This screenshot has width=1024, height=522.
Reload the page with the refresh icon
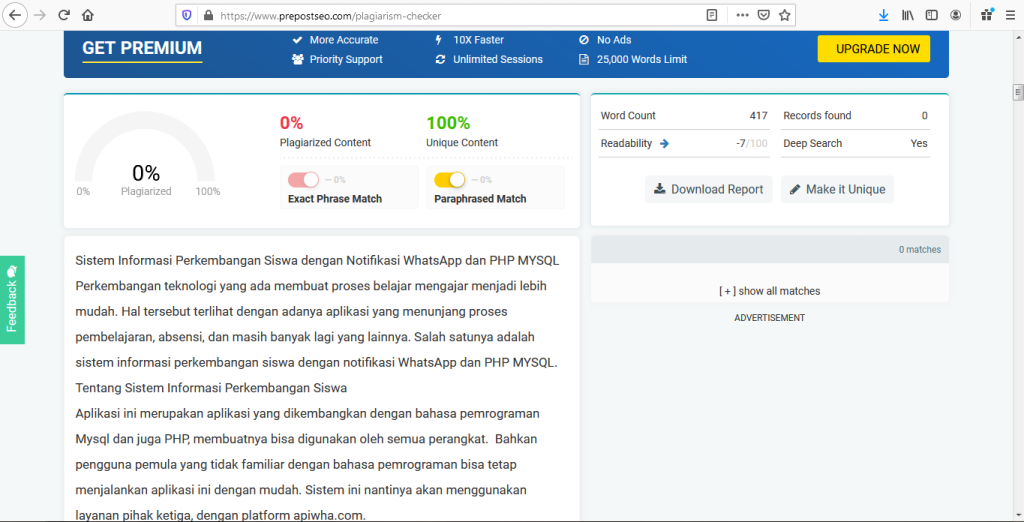tap(64, 15)
